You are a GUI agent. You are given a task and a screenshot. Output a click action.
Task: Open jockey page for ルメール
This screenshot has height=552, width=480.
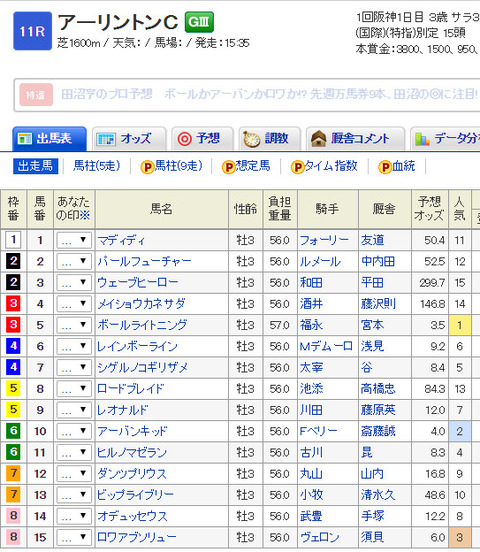[x=320, y=262]
